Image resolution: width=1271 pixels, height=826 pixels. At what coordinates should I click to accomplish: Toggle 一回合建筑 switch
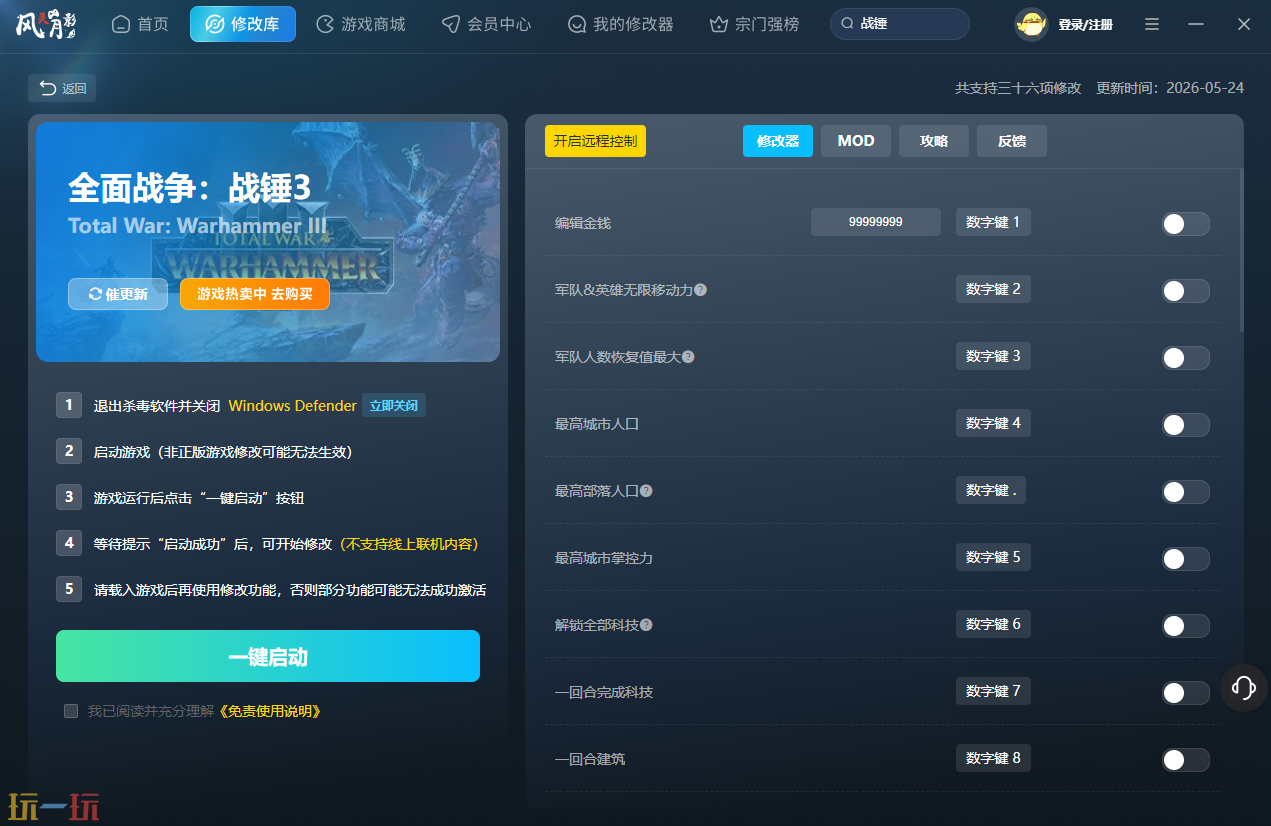click(x=1185, y=760)
